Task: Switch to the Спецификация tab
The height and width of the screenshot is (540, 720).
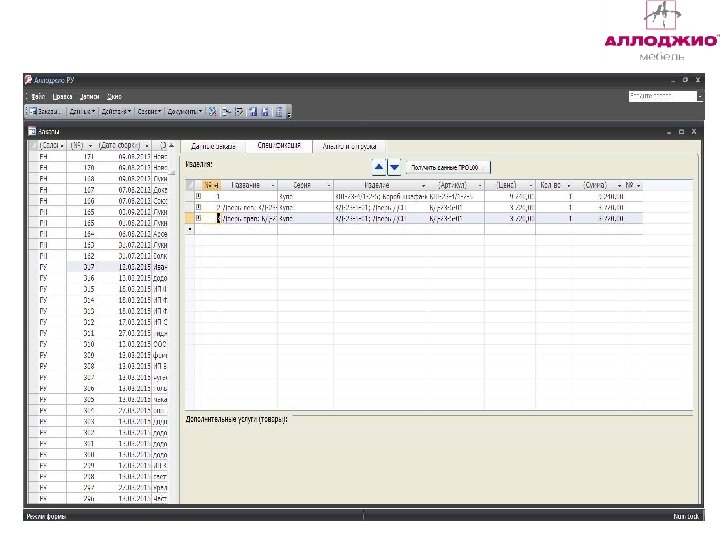Action: point(279,146)
